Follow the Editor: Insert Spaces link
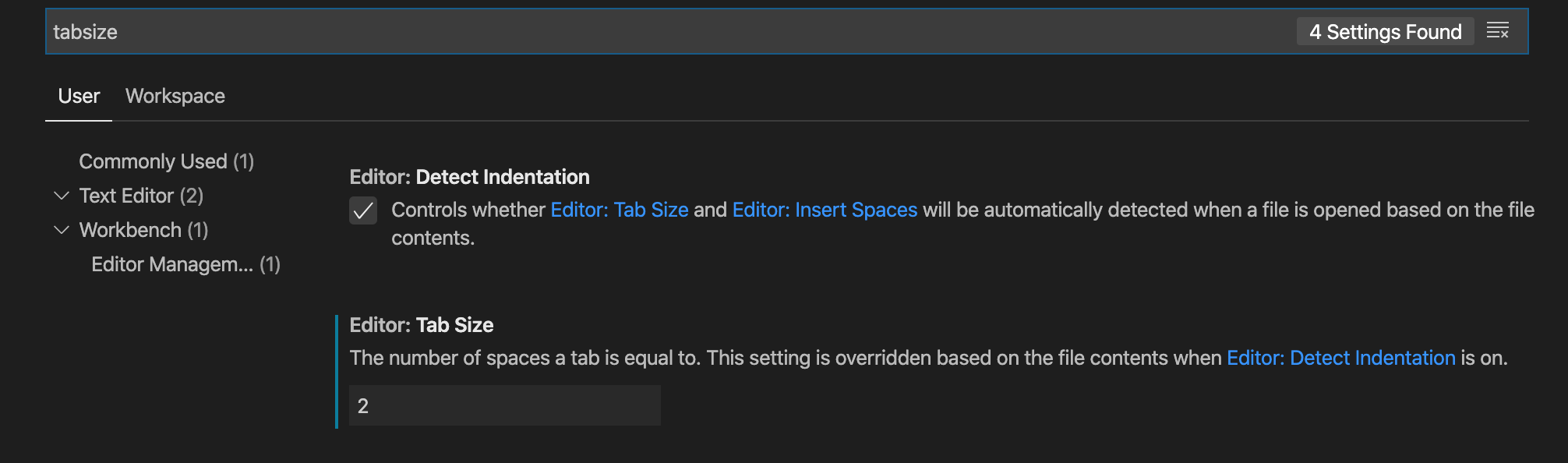Screen dimensions: 1568x463 click(x=825, y=210)
